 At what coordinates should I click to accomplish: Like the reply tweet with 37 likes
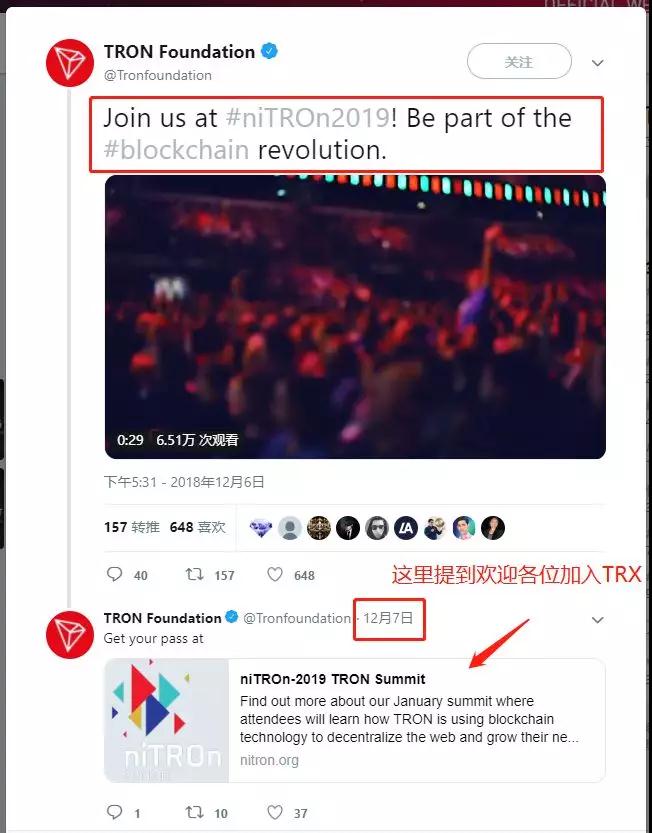tap(275, 812)
